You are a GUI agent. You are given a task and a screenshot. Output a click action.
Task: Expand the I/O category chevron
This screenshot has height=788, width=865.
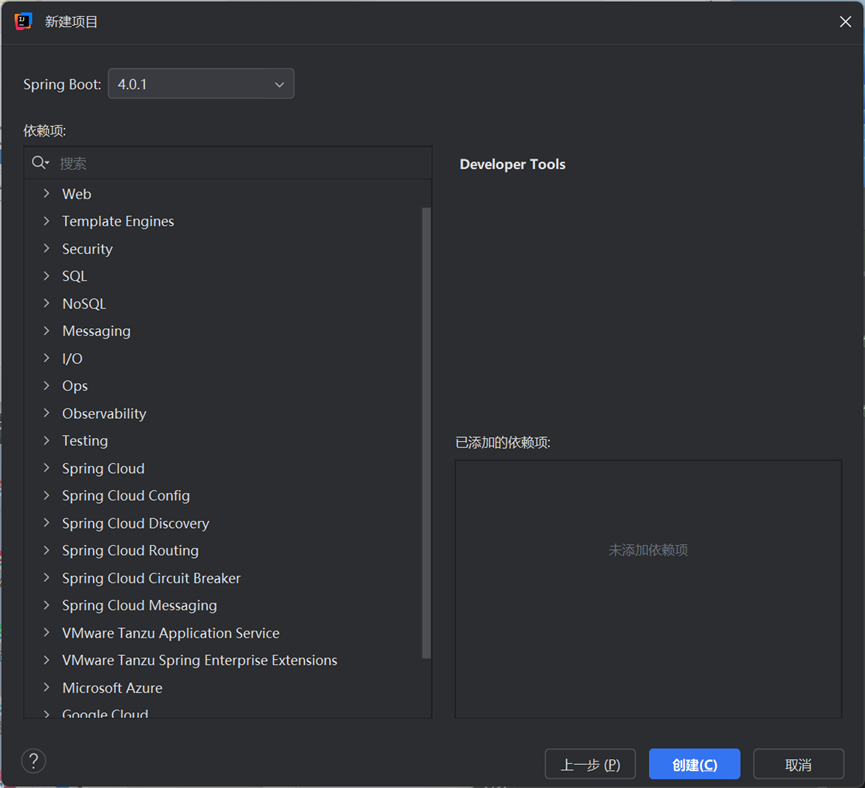click(46, 359)
